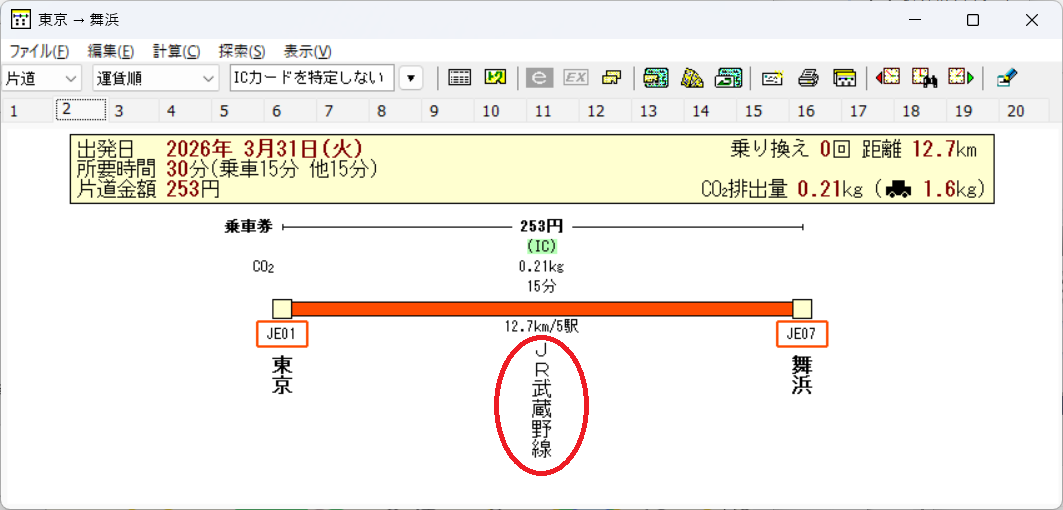Viewport: 1063px width, 510px height.
Task: Click the departure date 2026年 3月31日(火)
Action: [x=264, y=148]
